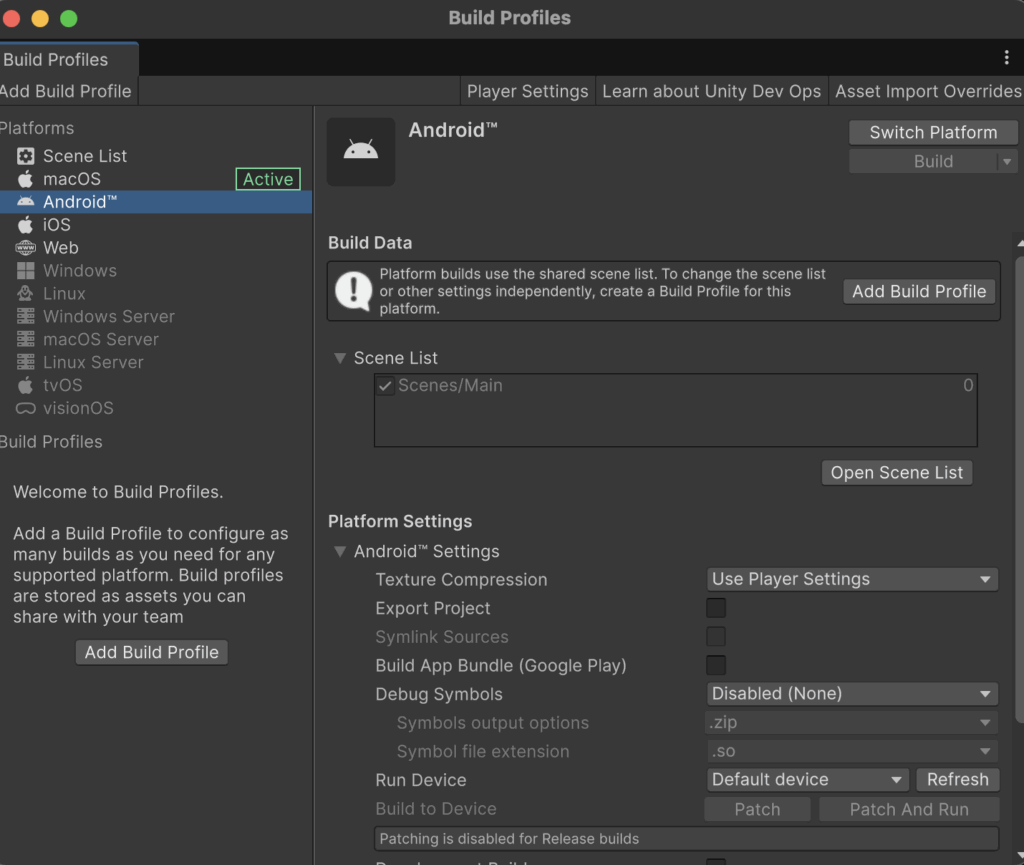Select the visionOS platform row
The image size is (1024, 865).
pyautogui.click(x=155, y=408)
